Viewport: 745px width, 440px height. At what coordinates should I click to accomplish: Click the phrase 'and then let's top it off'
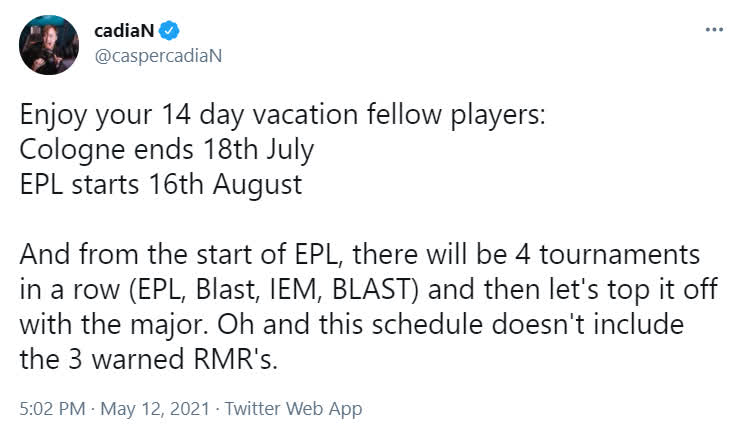(x=573, y=289)
